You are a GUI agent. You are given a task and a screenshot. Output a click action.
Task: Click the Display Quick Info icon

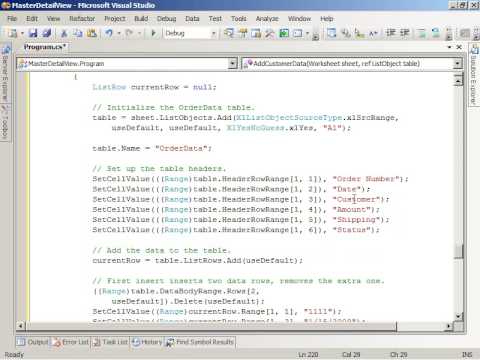pyautogui.click(x=359, y=33)
